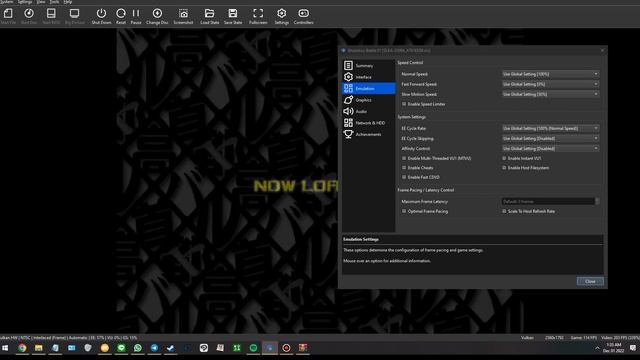
Task: Open the Network & HDD page
Action: 369,122
